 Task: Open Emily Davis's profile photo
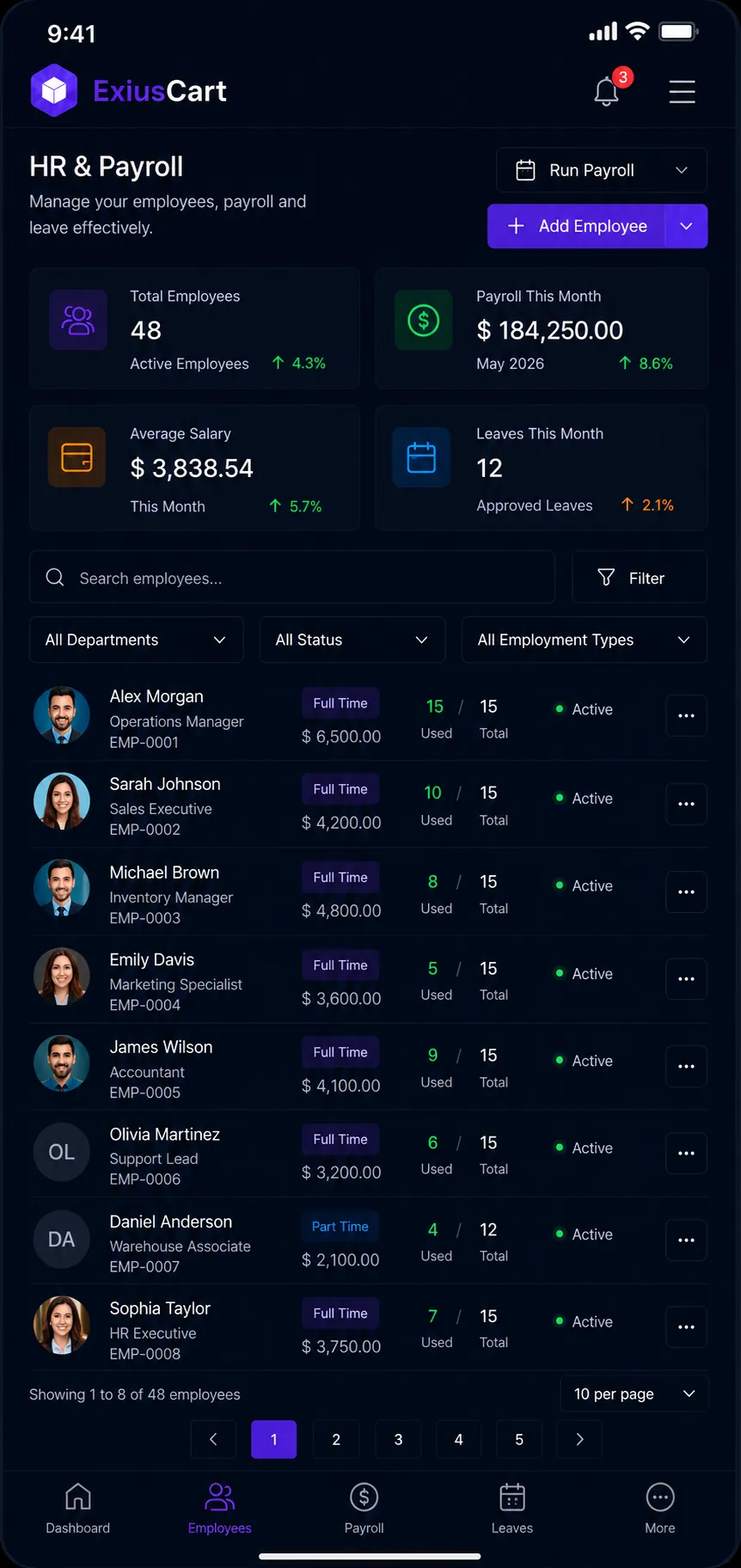tap(62, 976)
